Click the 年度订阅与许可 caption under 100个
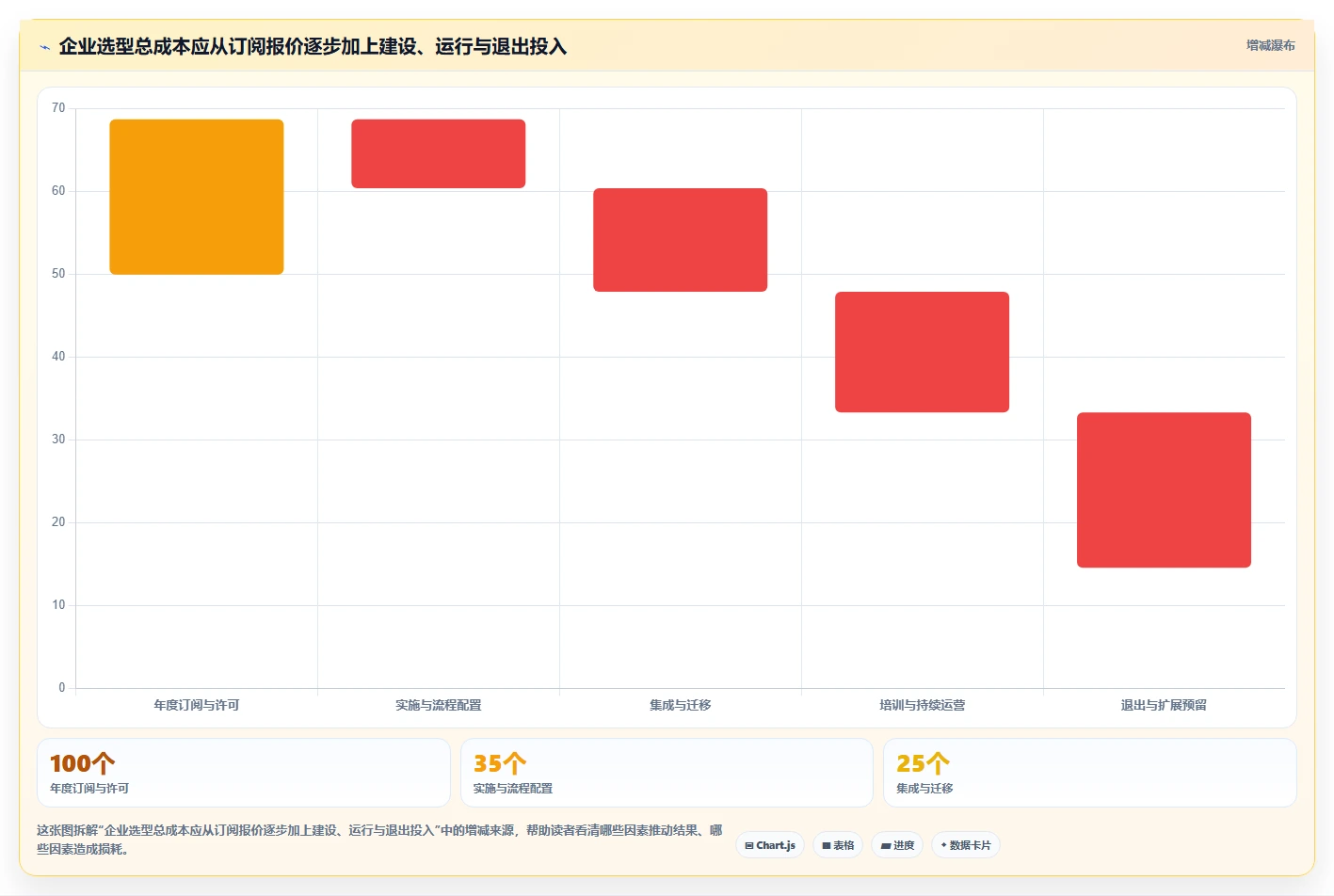Viewport: 1334px width, 896px height. click(89, 789)
